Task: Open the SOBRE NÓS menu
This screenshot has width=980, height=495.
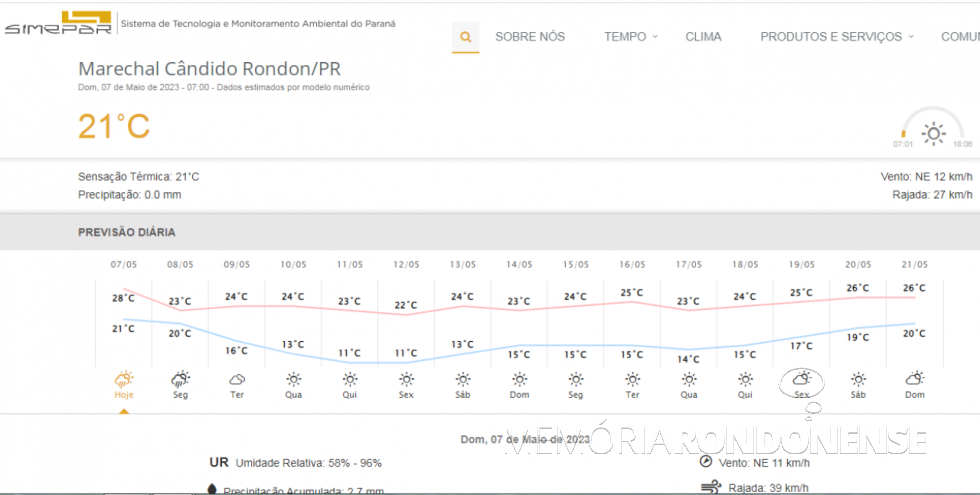Action: 530,37
